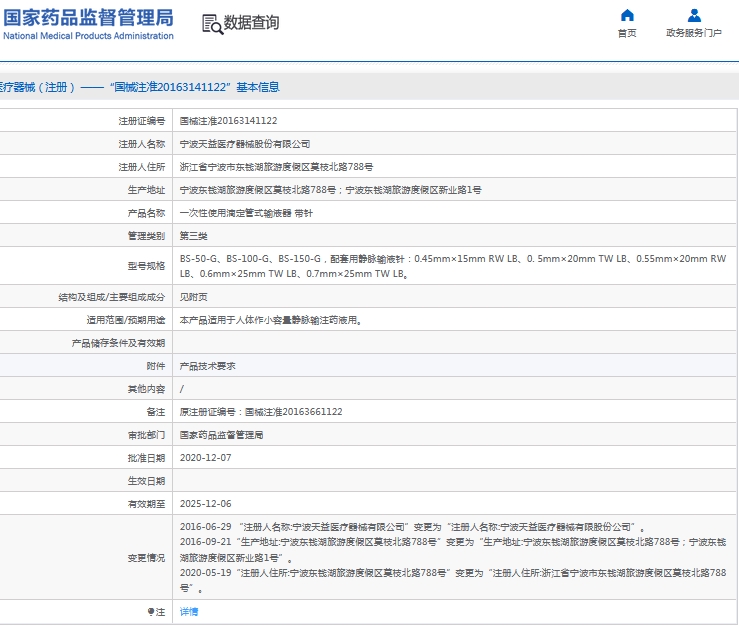Viewport: 739px width, 630px height.
Task: Click the 结构及组成/主要组成成分 label
Action: pyautogui.click(x=112, y=297)
